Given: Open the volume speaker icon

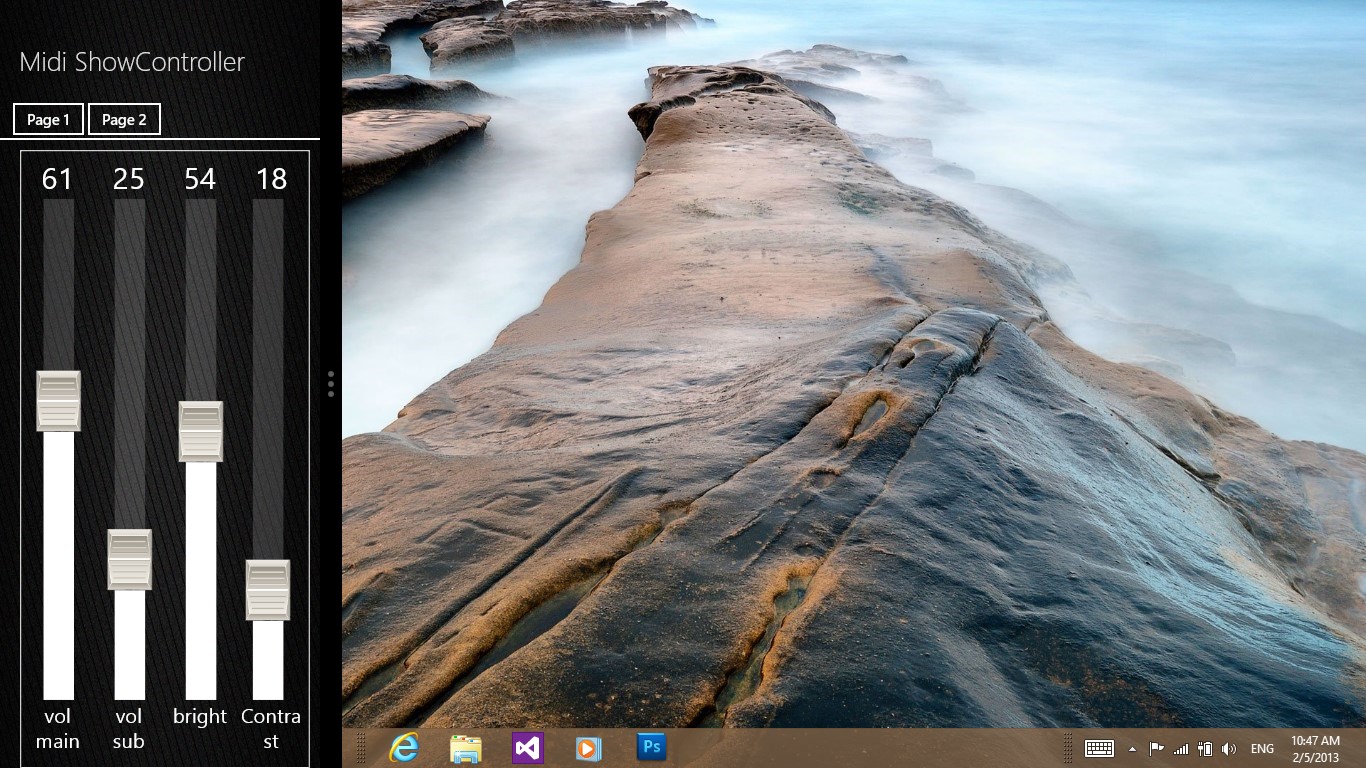Looking at the screenshot, I should click(x=1229, y=748).
